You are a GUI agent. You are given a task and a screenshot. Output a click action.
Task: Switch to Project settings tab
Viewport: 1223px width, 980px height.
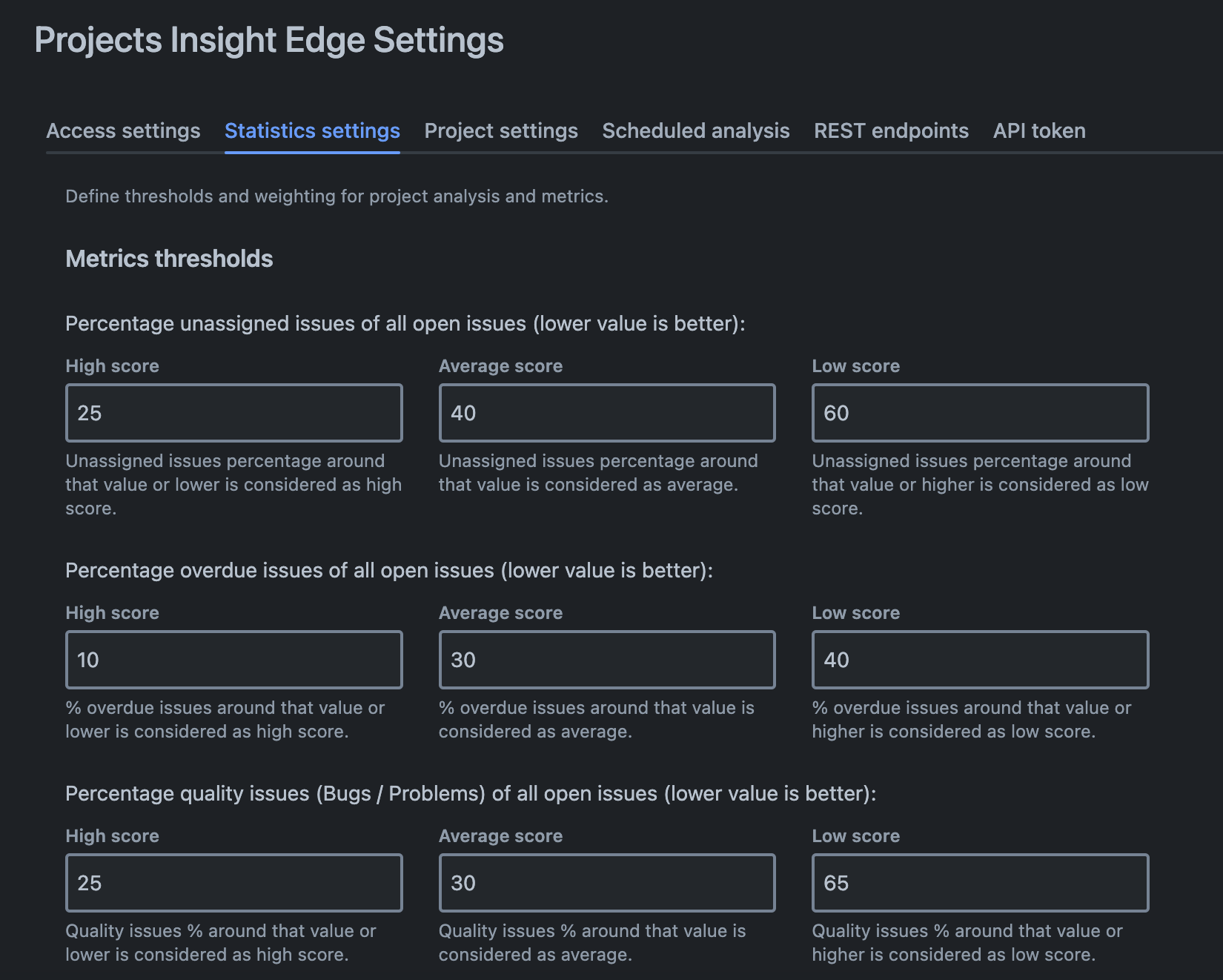coord(501,131)
